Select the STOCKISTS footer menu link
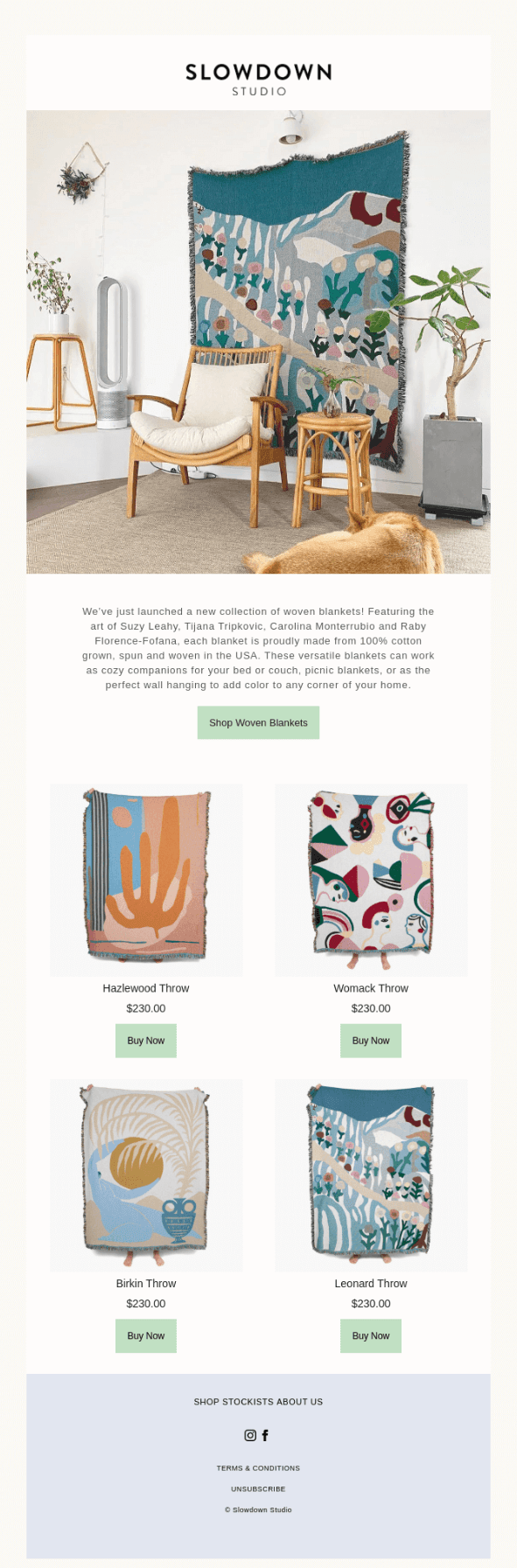 [249, 1401]
